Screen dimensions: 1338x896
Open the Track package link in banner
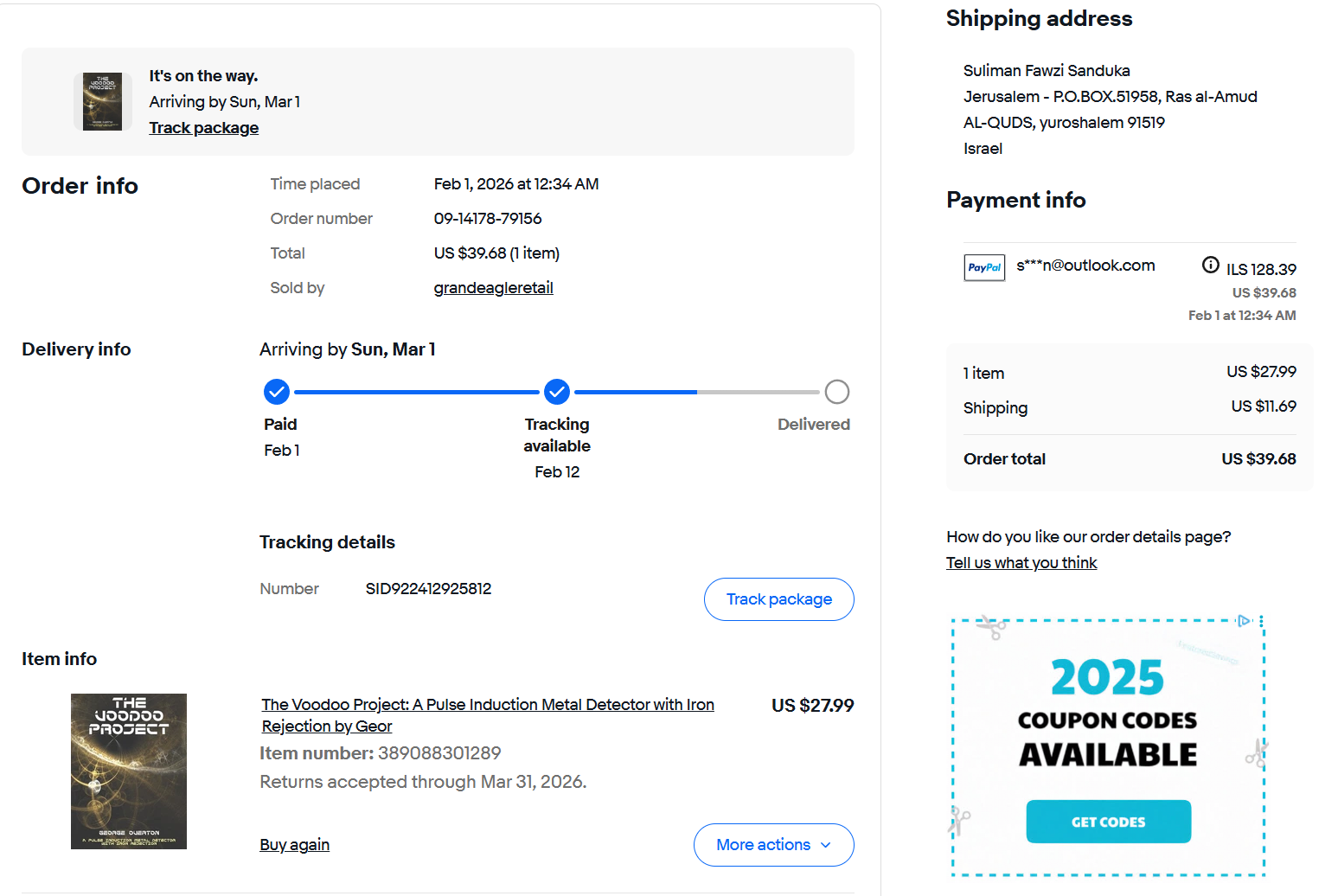203,128
